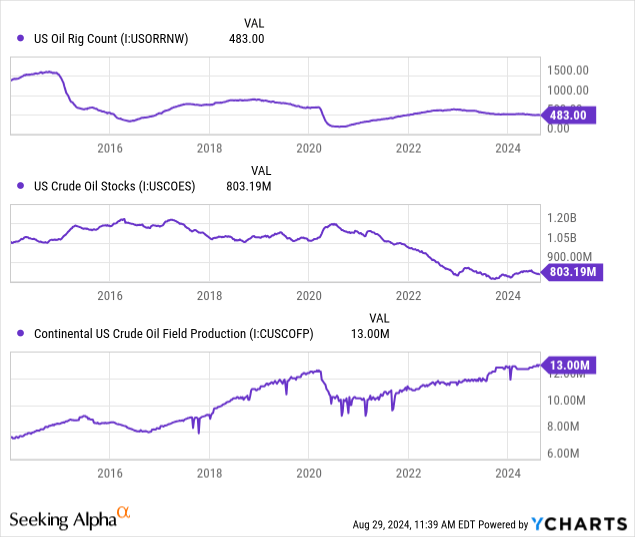Click the US Crude Oil Stocks legend dot

click(22, 185)
